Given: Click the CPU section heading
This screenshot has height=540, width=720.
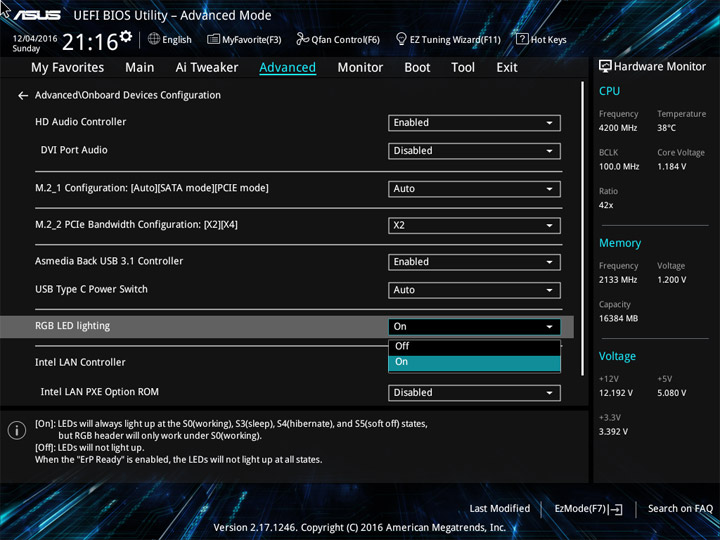Looking at the screenshot, I should coord(609,91).
